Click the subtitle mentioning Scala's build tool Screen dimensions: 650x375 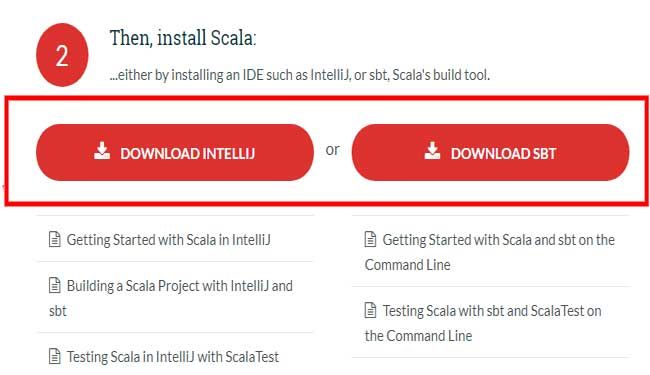[x=300, y=75]
